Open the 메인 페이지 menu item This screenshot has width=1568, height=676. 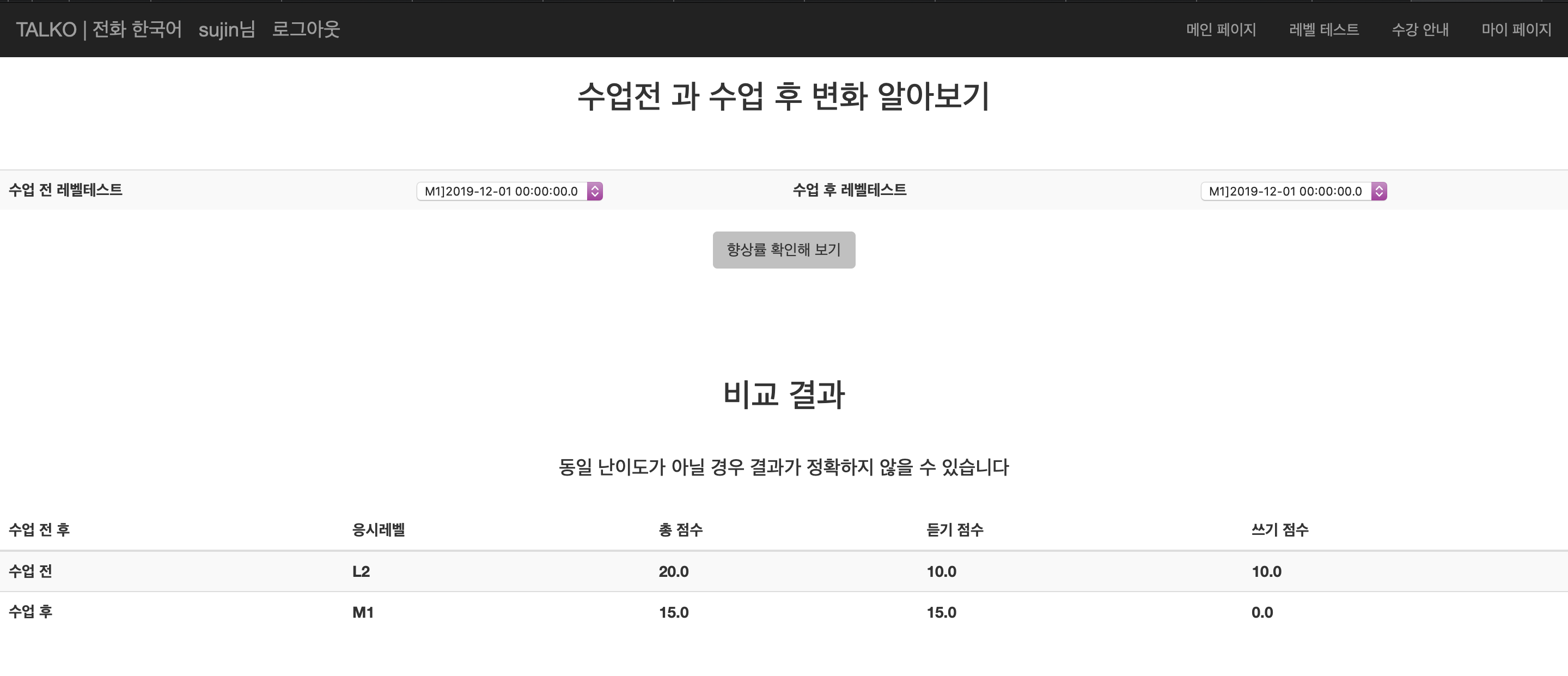tap(1221, 29)
